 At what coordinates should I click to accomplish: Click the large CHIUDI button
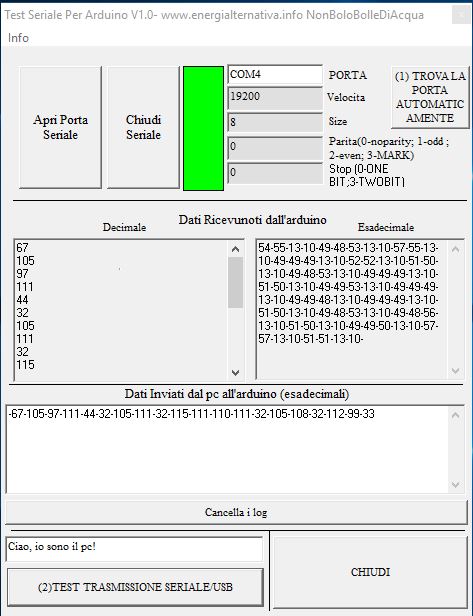370,572
